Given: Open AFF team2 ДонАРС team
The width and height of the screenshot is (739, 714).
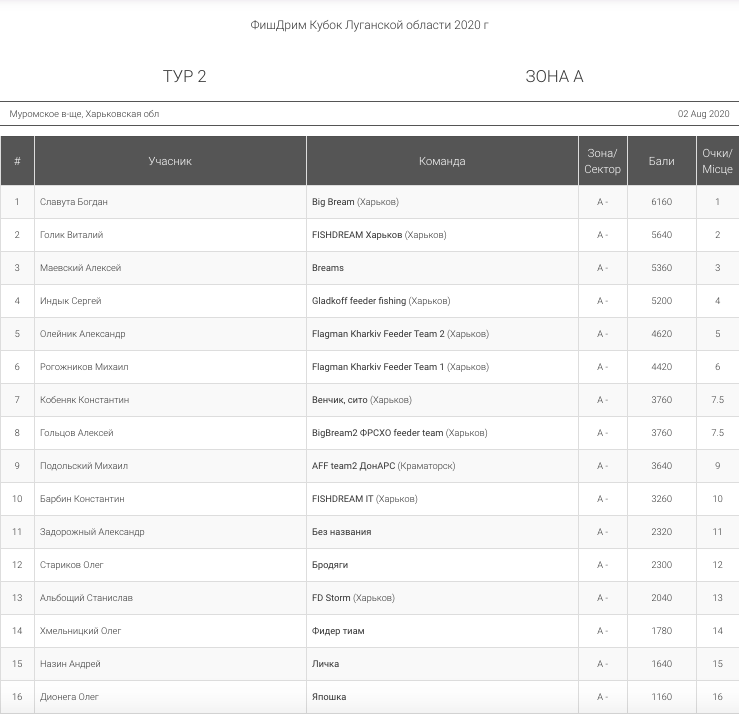Looking at the screenshot, I should [353, 466].
